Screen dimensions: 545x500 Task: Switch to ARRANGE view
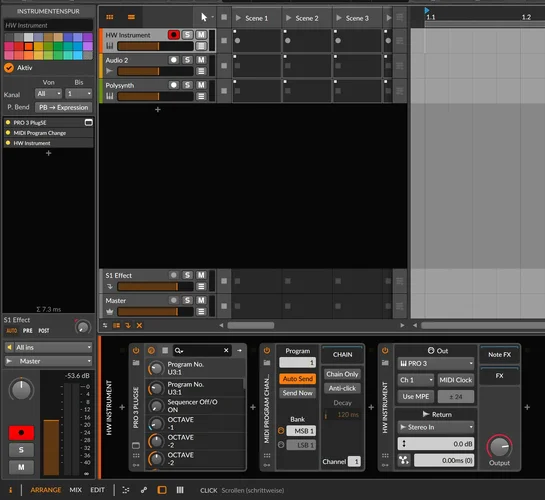46,490
